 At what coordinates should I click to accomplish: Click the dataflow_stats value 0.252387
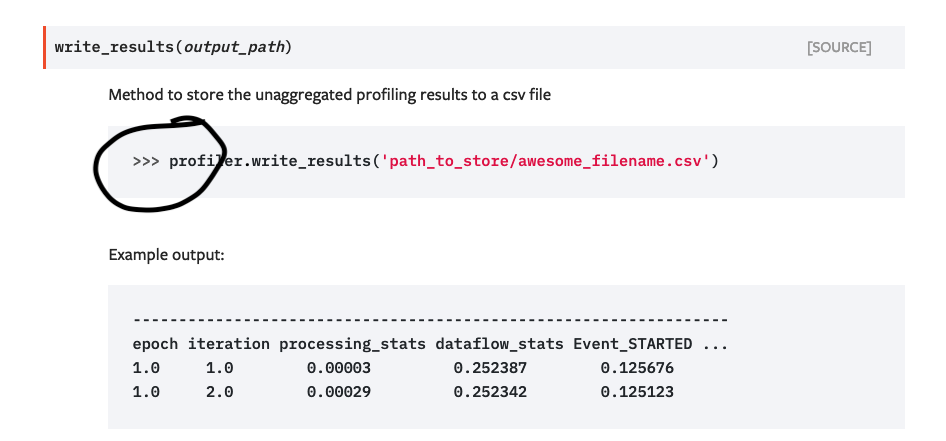[490, 368]
